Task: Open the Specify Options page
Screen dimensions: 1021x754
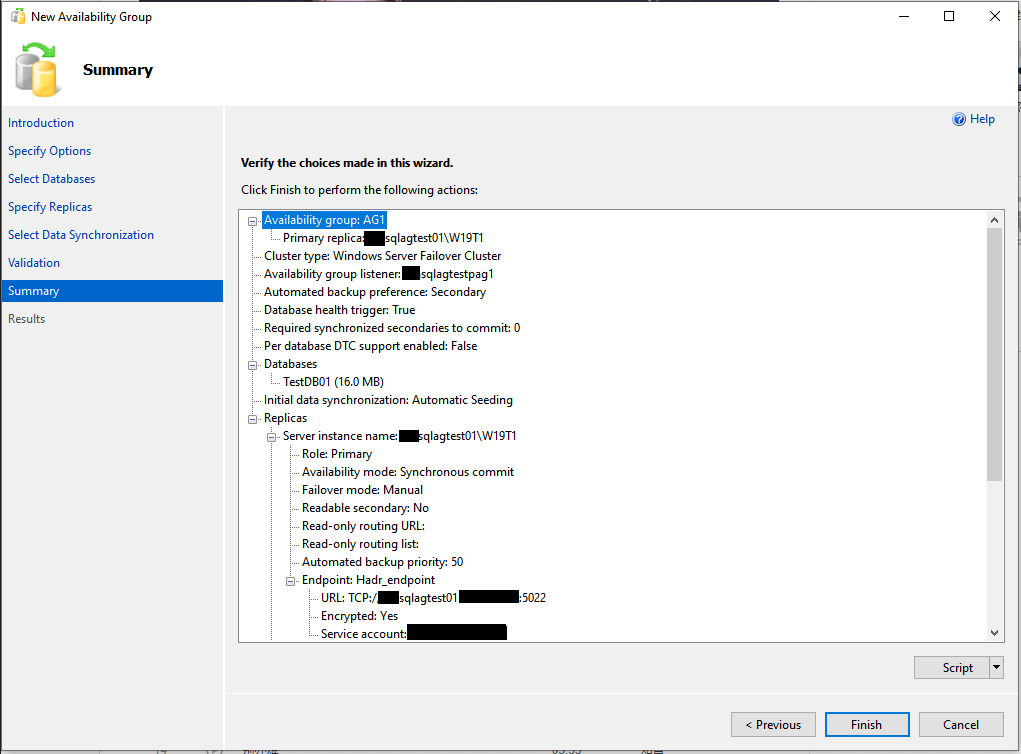Action: pyautogui.click(x=49, y=150)
